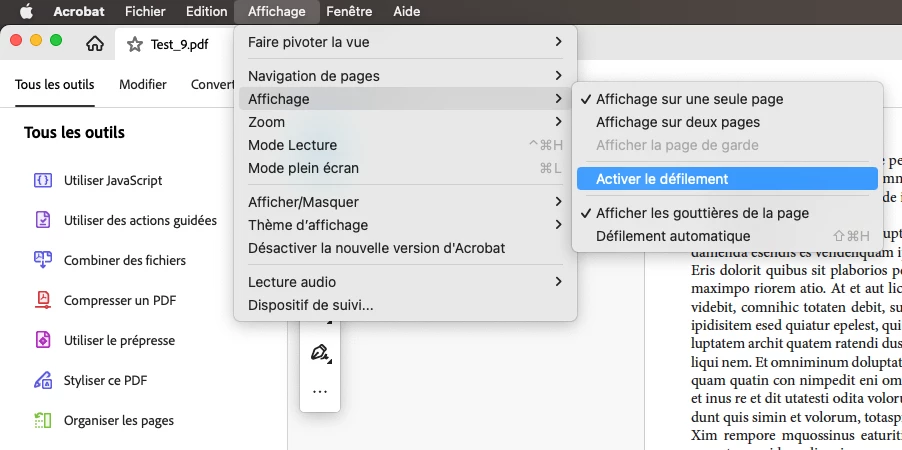The width and height of the screenshot is (902, 450).
Task: Click the Styliser ce PDF icon
Action: tap(43, 380)
